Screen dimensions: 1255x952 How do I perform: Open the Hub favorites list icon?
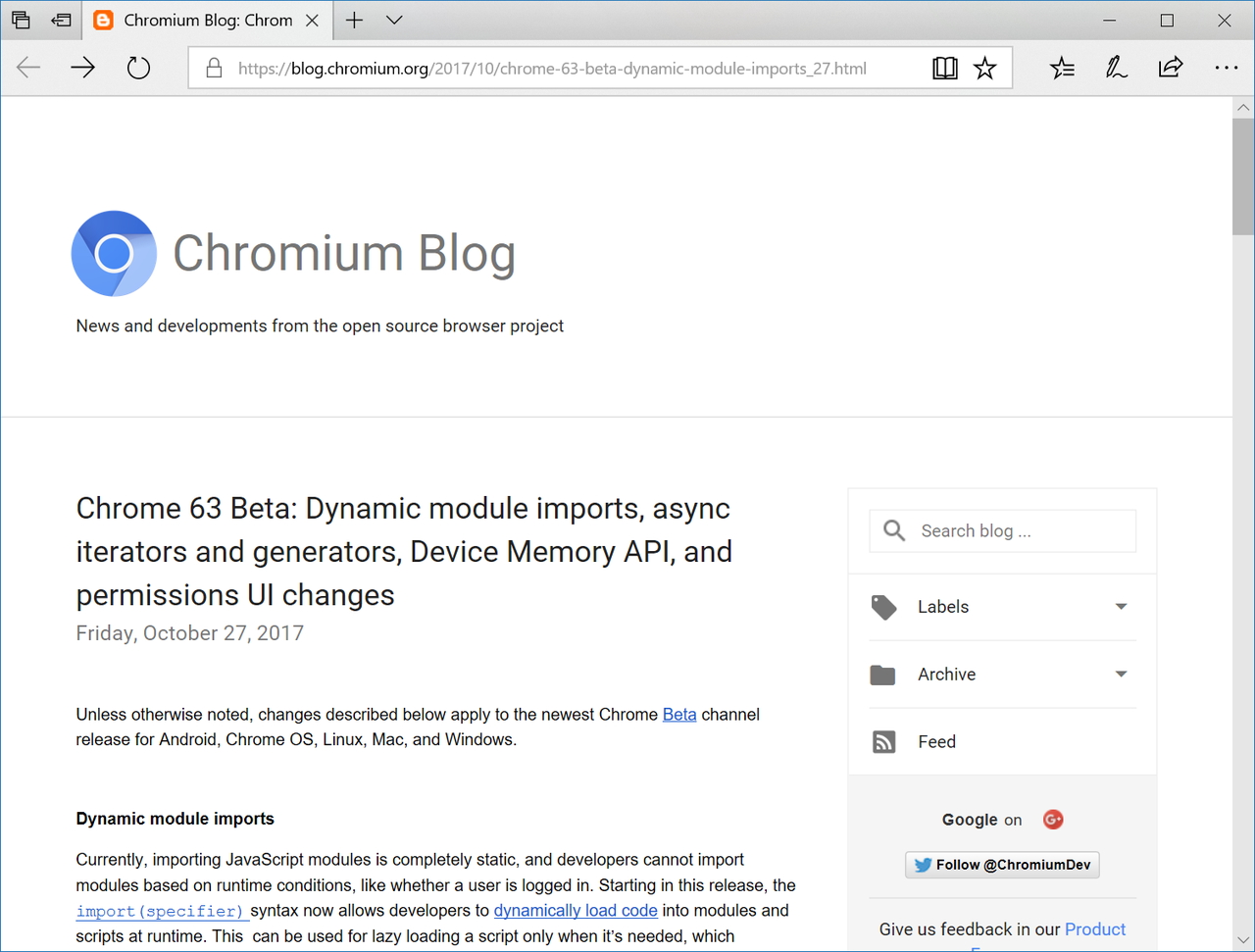point(1062,68)
